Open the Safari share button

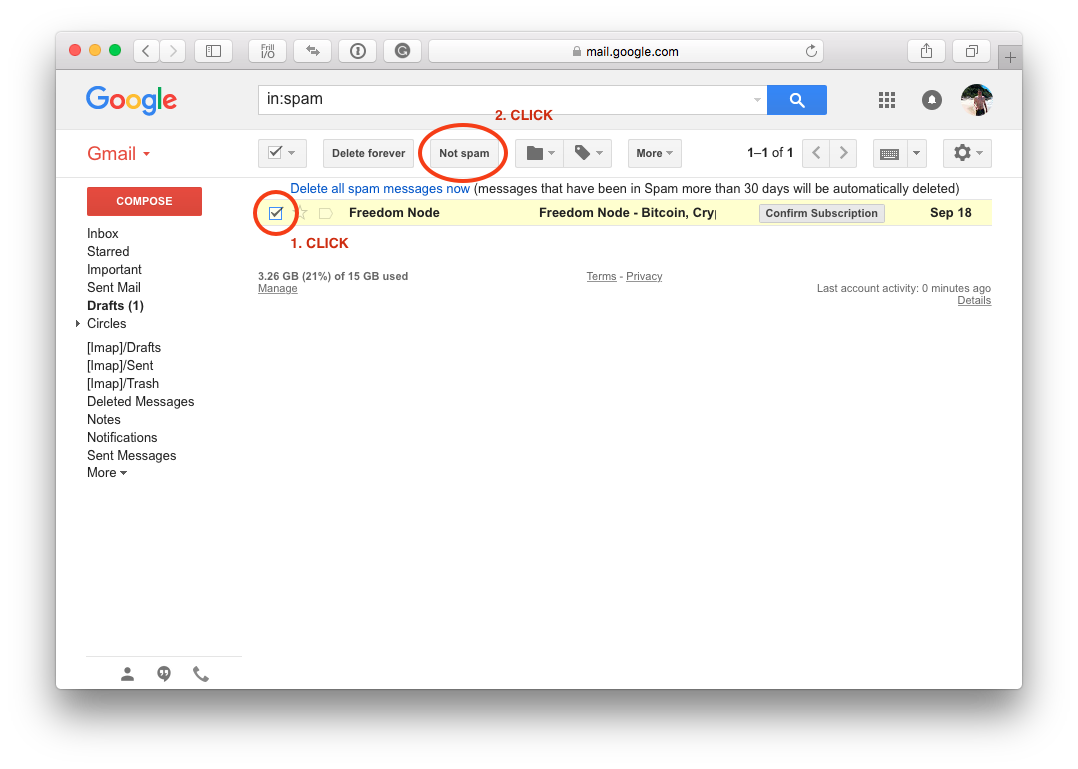coord(926,51)
